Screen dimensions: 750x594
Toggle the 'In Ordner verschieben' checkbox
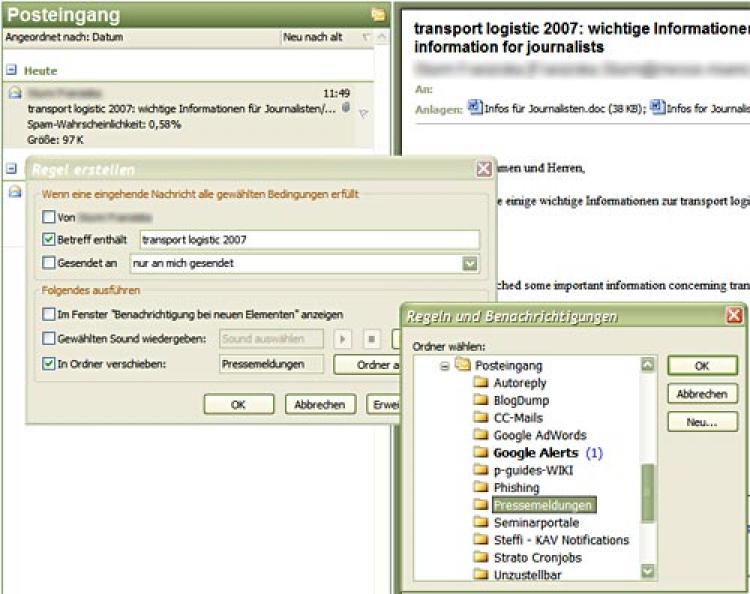click(49, 364)
